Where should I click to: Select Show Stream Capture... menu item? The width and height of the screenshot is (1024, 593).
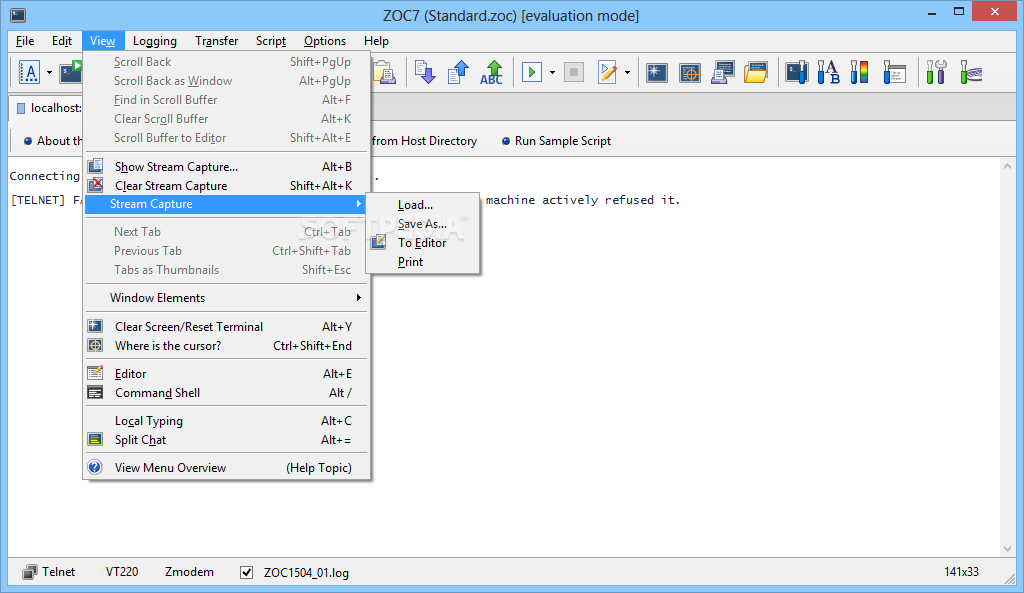click(x=226, y=167)
